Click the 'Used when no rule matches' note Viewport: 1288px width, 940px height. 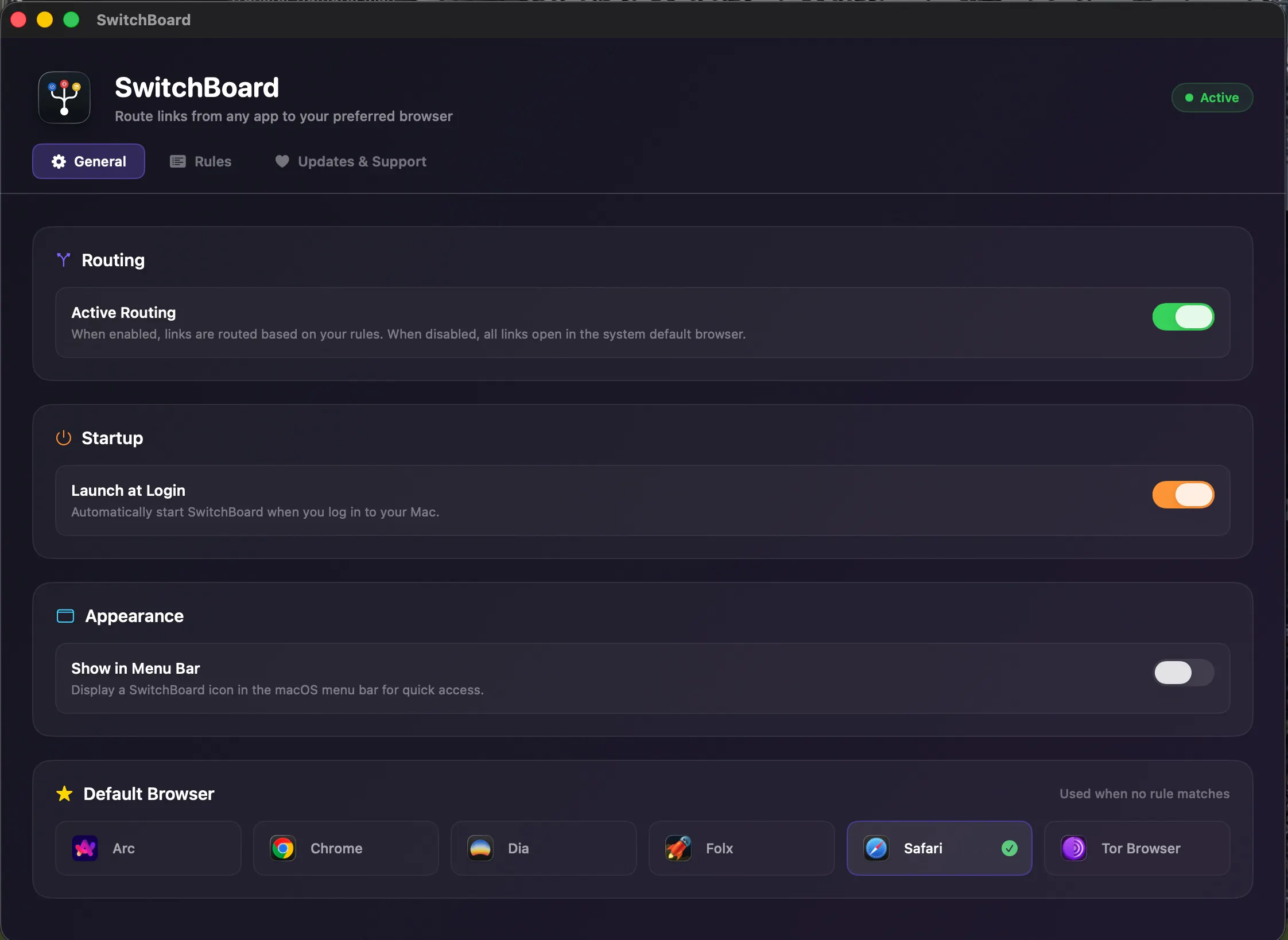pos(1145,794)
